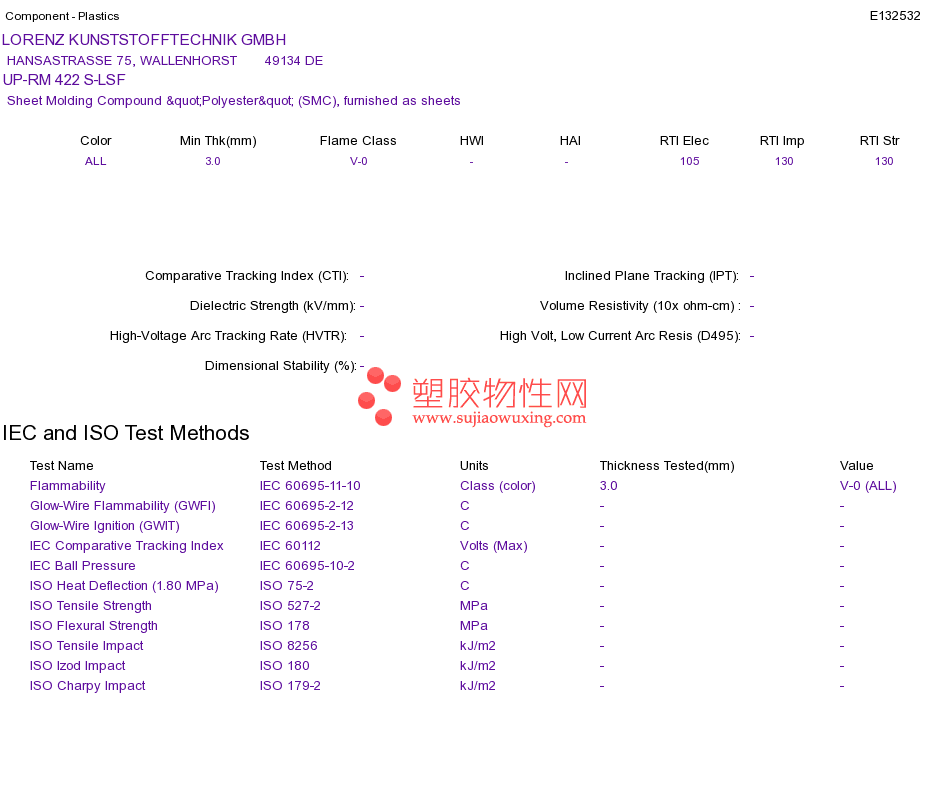Screen dimensions: 950x800
Task: Click the Test Method column header
Action: (x=296, y=465)
